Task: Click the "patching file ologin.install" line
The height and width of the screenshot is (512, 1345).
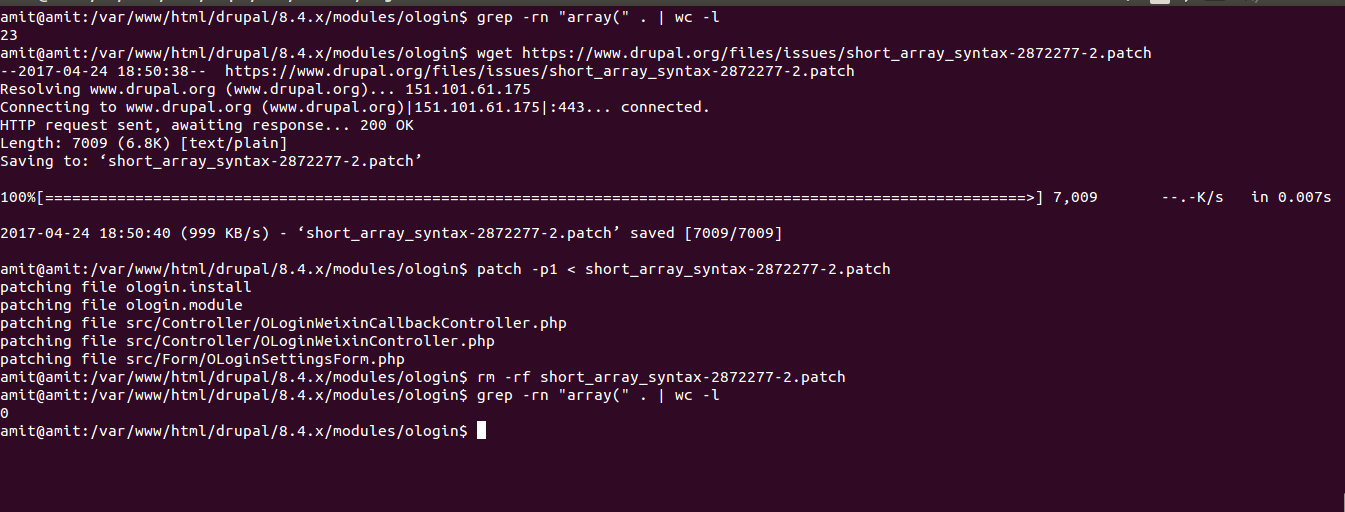Action: tap(126, 287)
